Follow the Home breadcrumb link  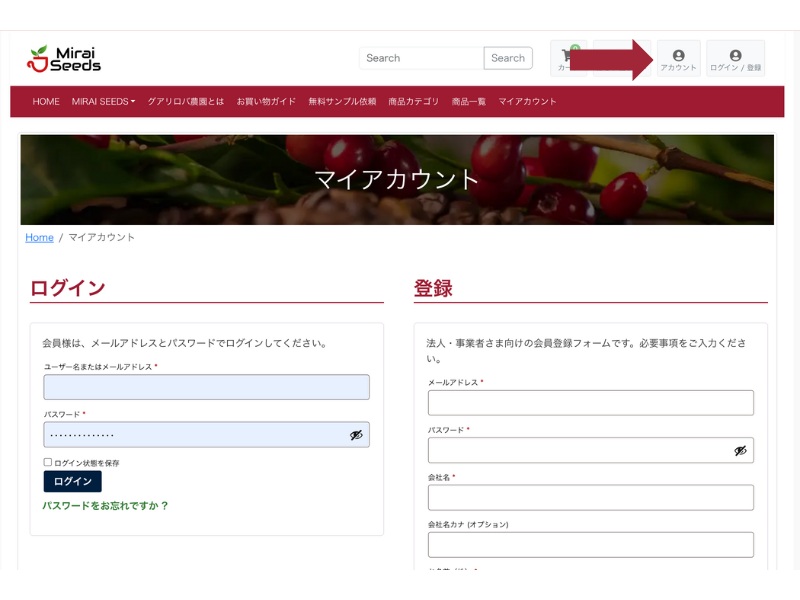(x=39, y=238)
